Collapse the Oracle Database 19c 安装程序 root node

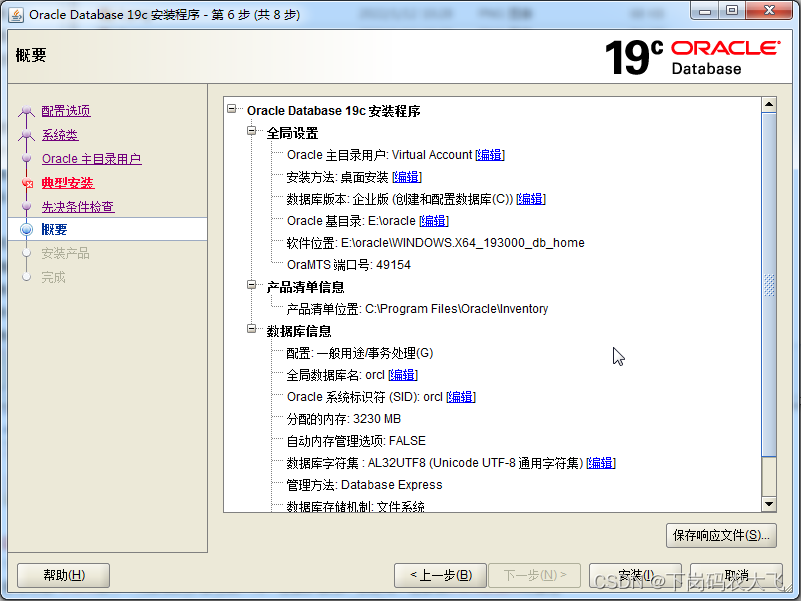(232, 108)
